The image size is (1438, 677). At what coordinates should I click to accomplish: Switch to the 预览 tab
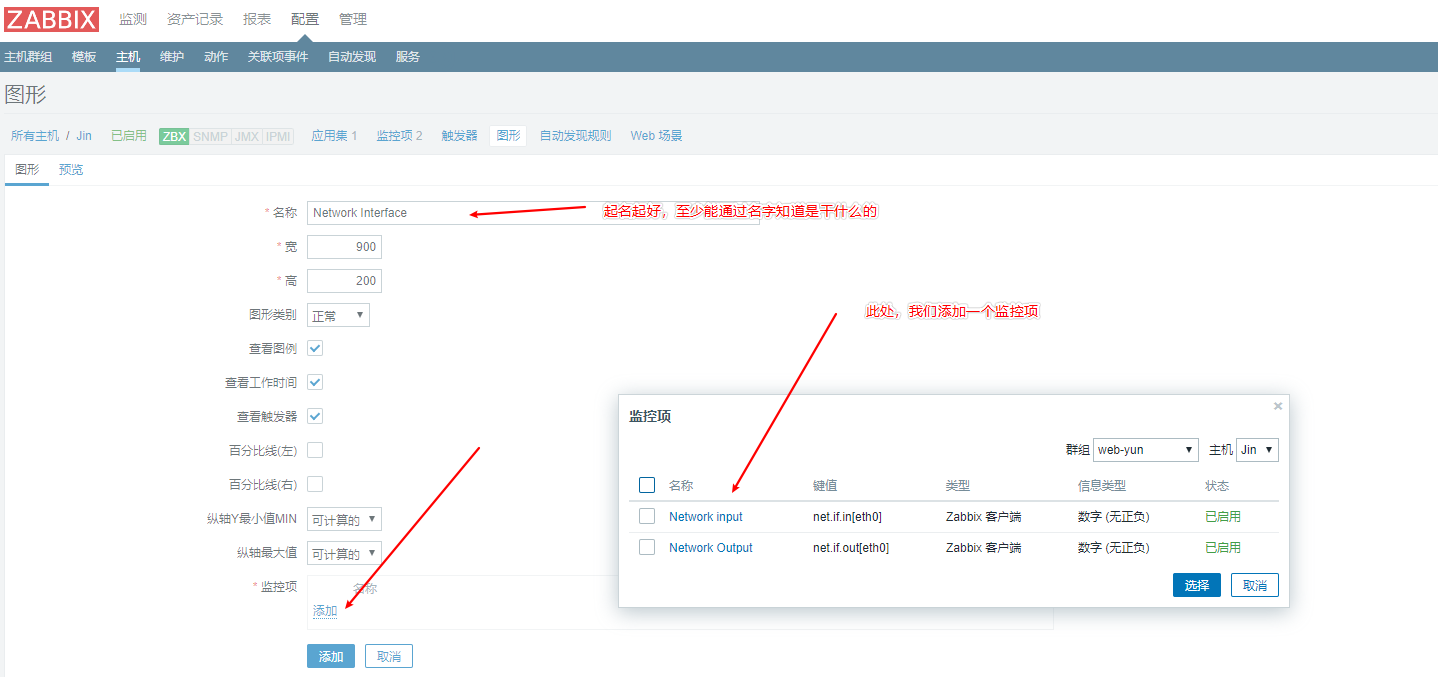click(71, 170)
